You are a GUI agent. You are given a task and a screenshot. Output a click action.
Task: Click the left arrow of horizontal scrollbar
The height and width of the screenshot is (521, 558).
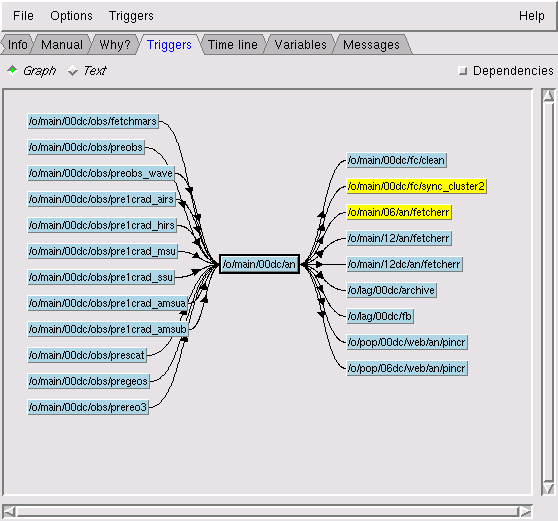tap(9, 511)
